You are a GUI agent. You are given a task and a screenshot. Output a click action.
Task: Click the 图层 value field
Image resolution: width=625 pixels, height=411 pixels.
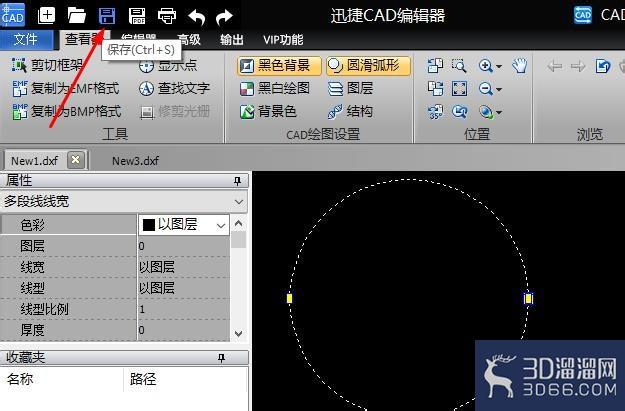coord(184,246)
